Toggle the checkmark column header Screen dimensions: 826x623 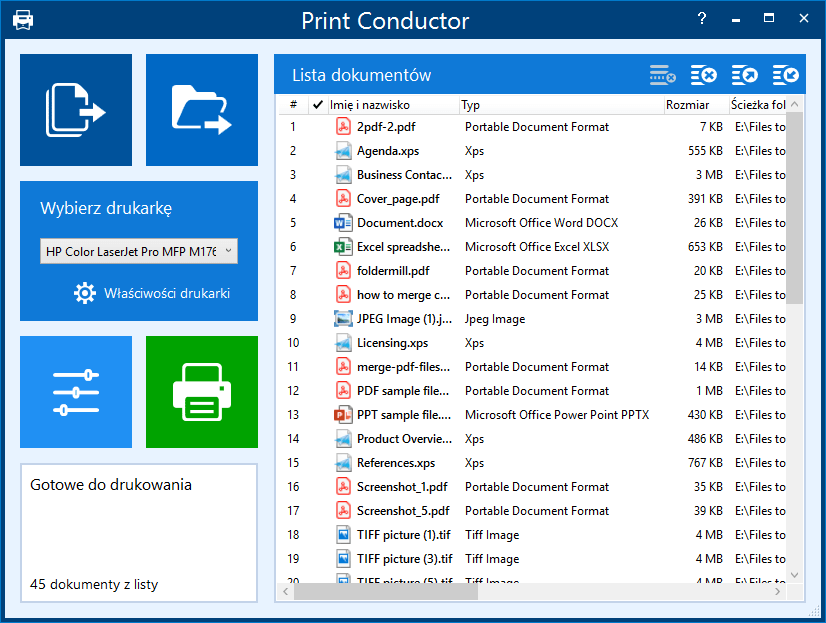pyautogui.click(x=317, y=105)
